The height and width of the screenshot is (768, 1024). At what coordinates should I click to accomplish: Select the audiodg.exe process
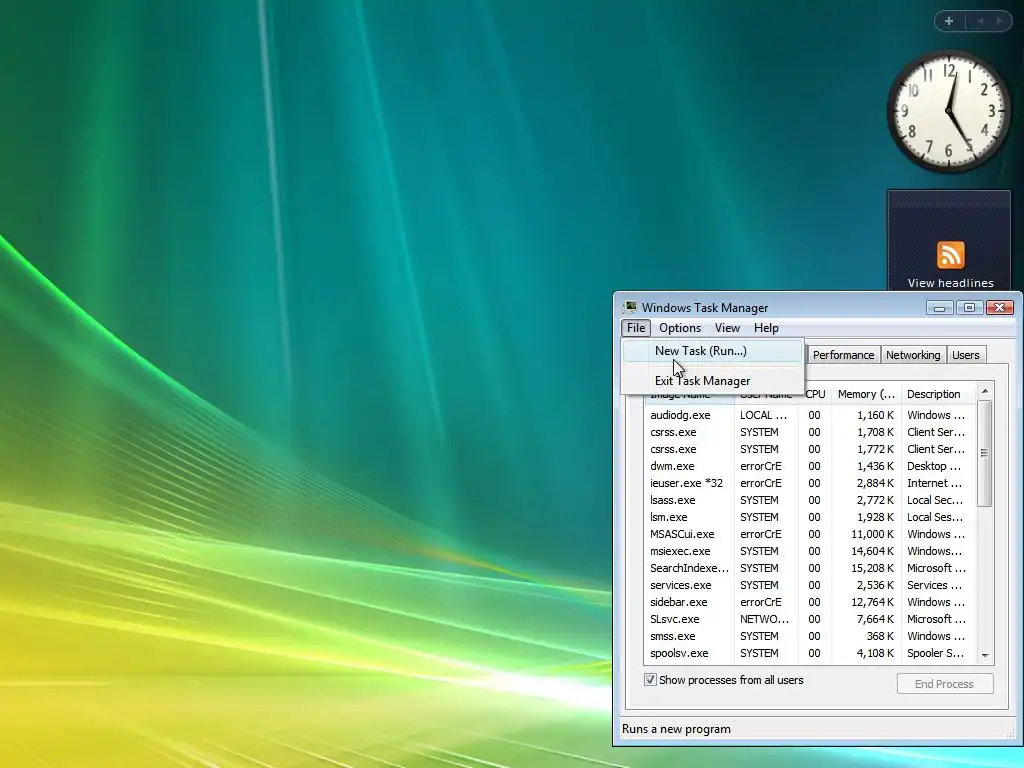point(810,415)
